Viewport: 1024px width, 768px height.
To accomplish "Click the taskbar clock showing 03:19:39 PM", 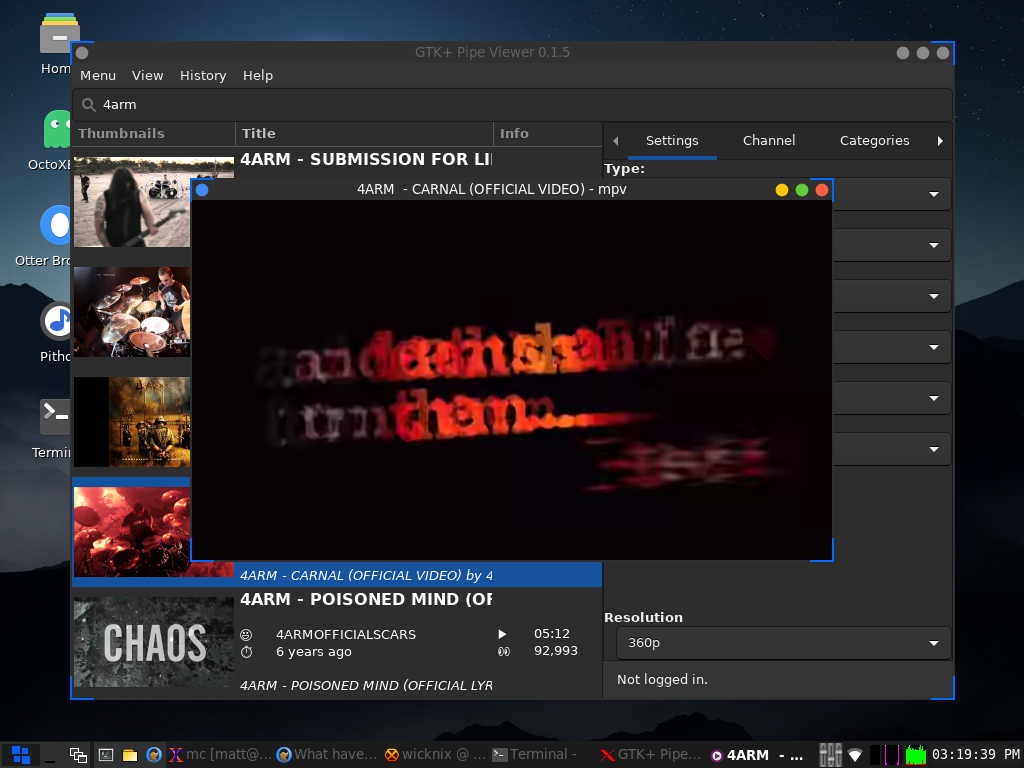I will point(976,755).
